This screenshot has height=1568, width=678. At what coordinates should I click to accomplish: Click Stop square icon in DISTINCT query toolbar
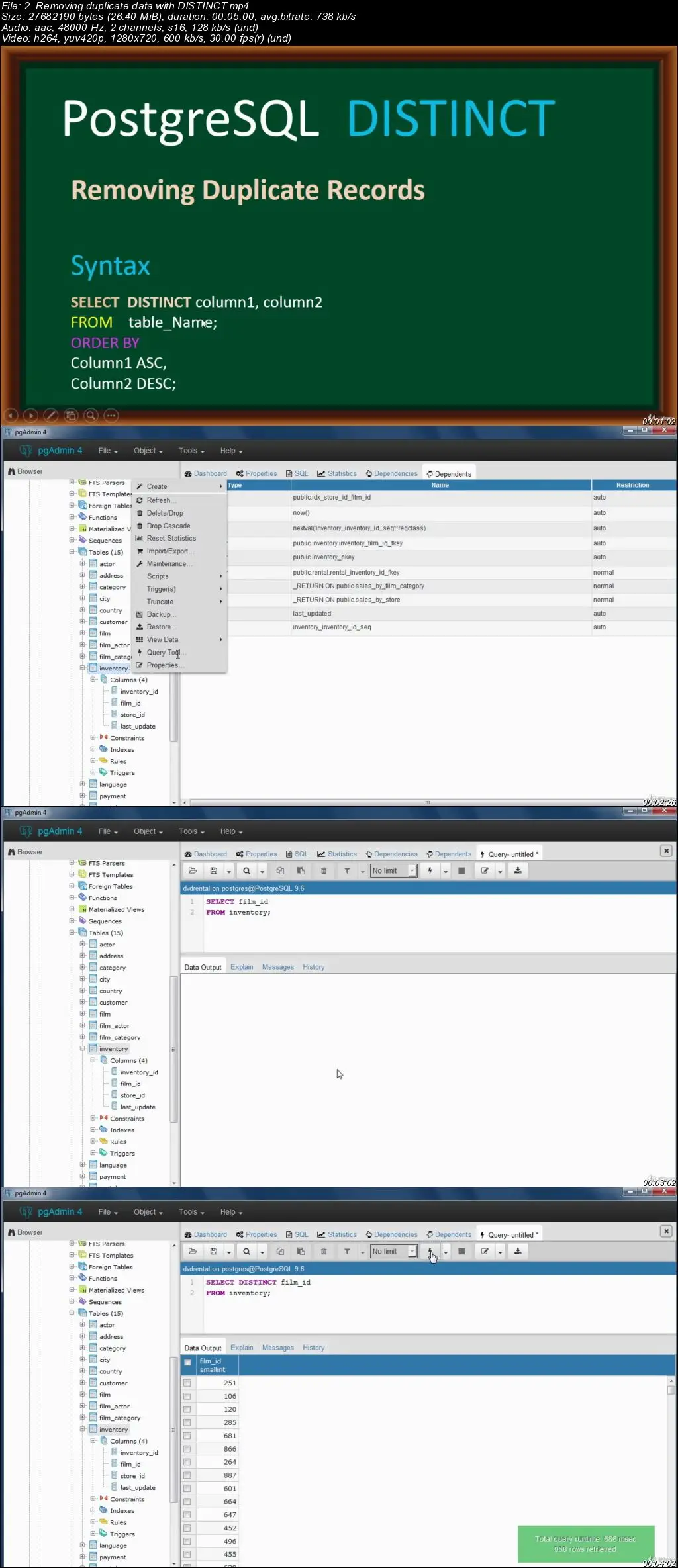[x=461, y=1251]
